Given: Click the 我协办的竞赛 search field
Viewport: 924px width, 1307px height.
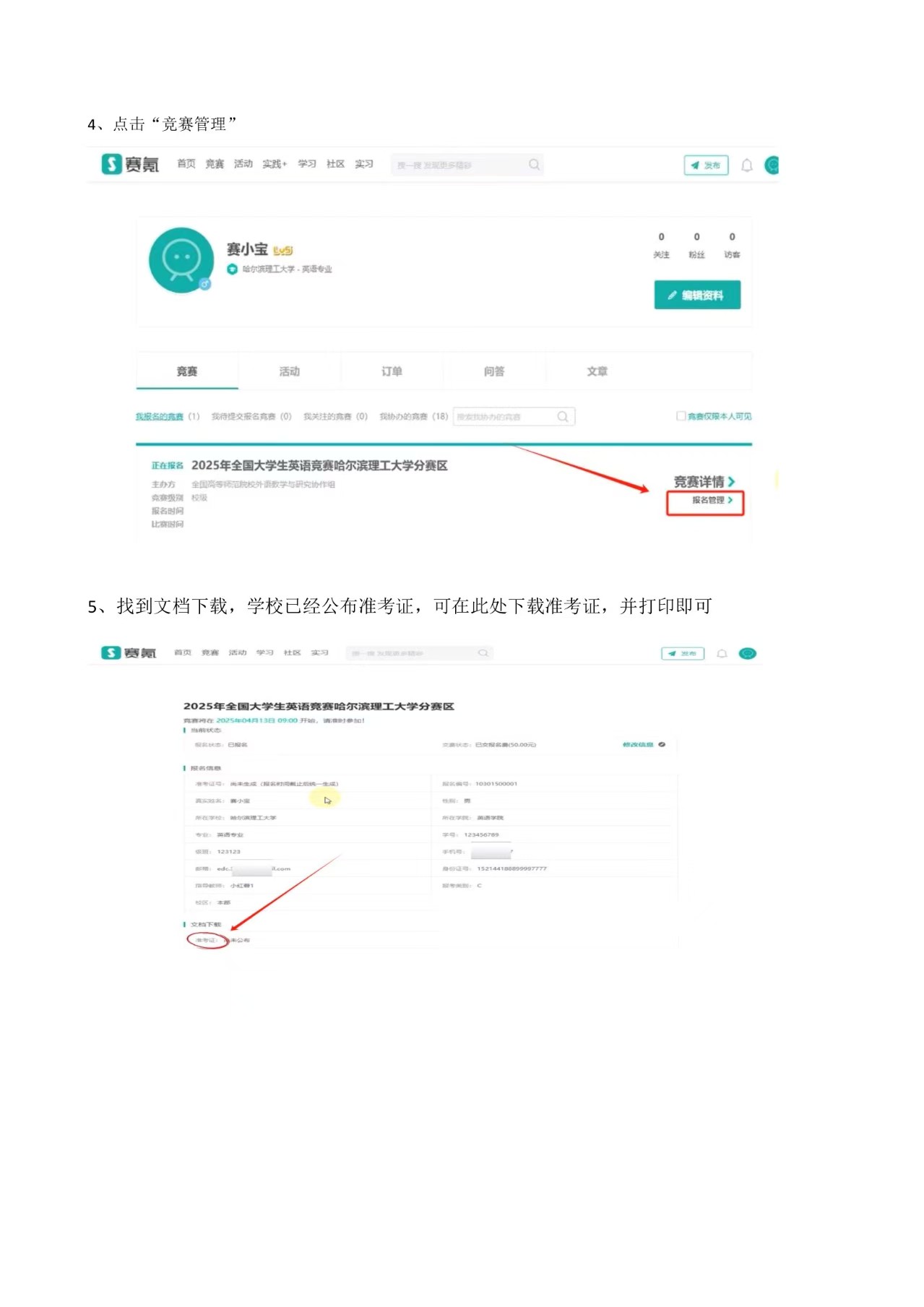Looking at the screenshot, I should pos(513,417).
